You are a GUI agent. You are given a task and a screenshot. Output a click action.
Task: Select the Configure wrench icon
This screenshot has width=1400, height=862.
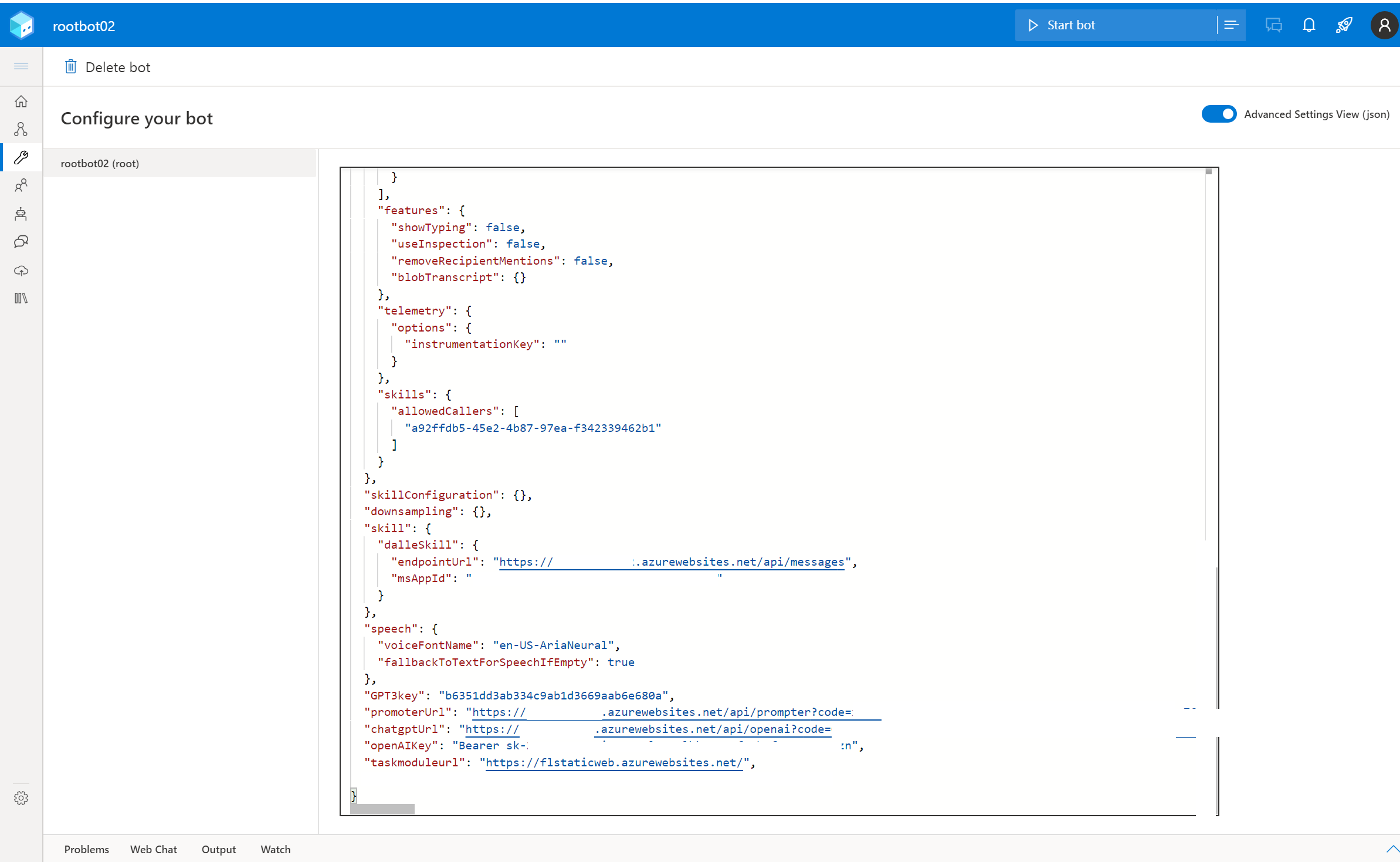coord(21,157)
